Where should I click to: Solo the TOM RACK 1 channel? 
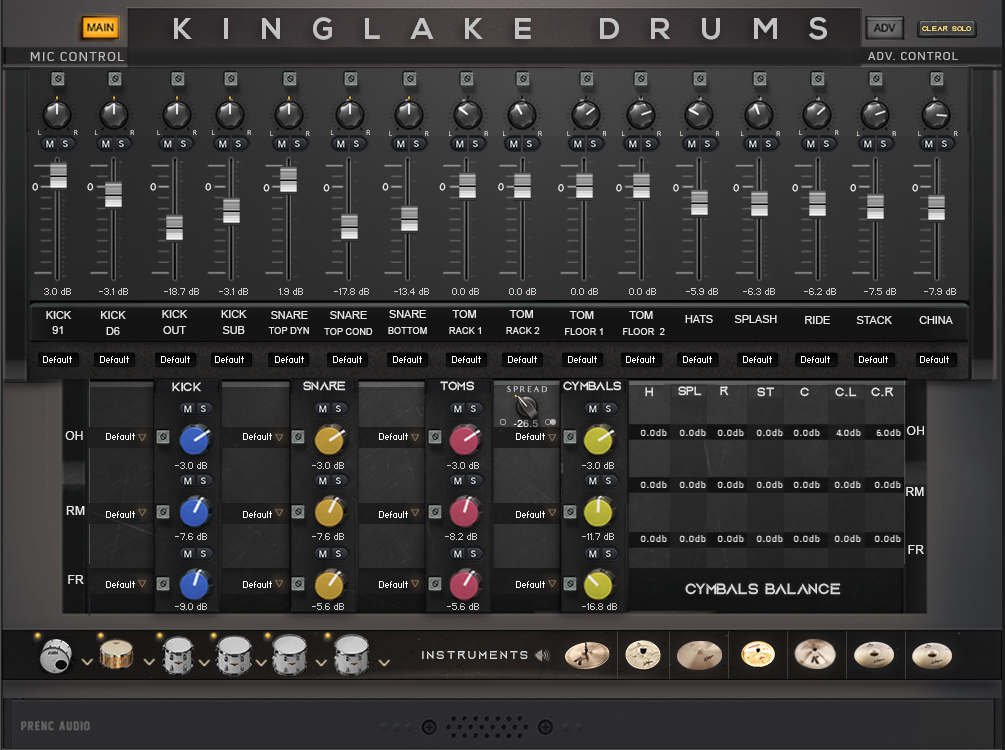475,144
